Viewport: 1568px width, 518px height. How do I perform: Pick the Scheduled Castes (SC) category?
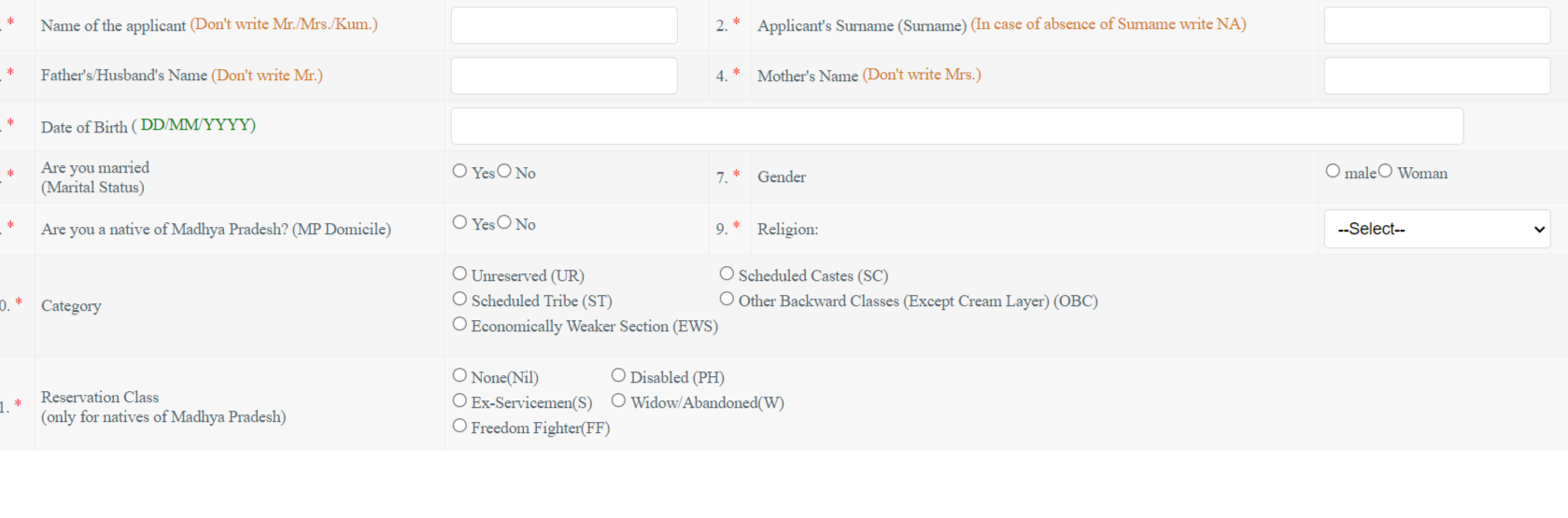click(x=727, y=273)
